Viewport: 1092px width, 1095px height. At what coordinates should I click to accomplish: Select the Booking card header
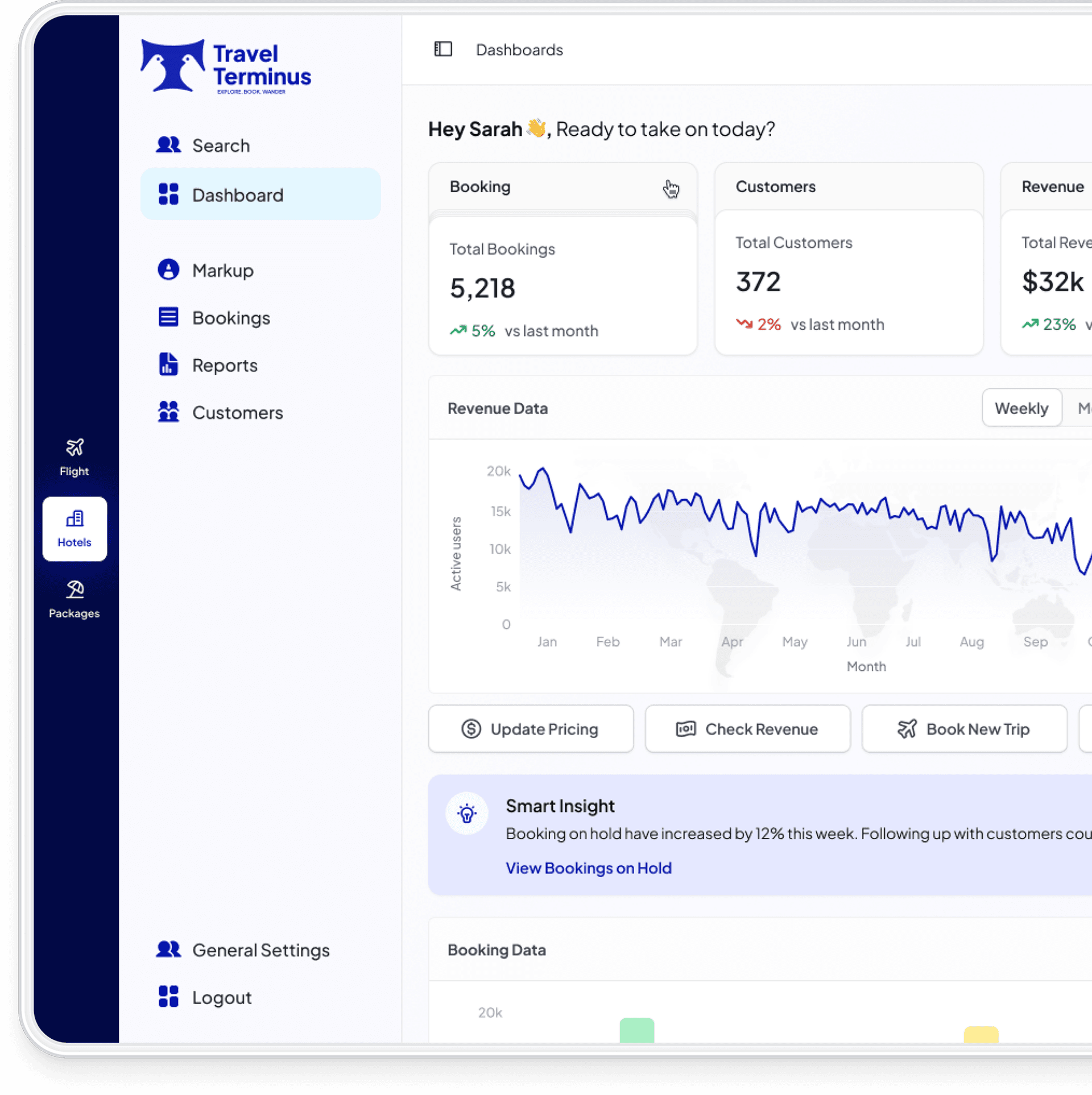(x=562, y=186)
